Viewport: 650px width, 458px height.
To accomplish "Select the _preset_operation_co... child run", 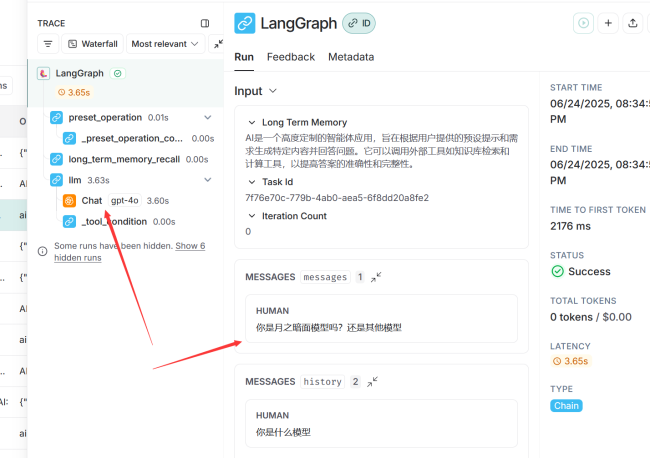I will 138,138.
